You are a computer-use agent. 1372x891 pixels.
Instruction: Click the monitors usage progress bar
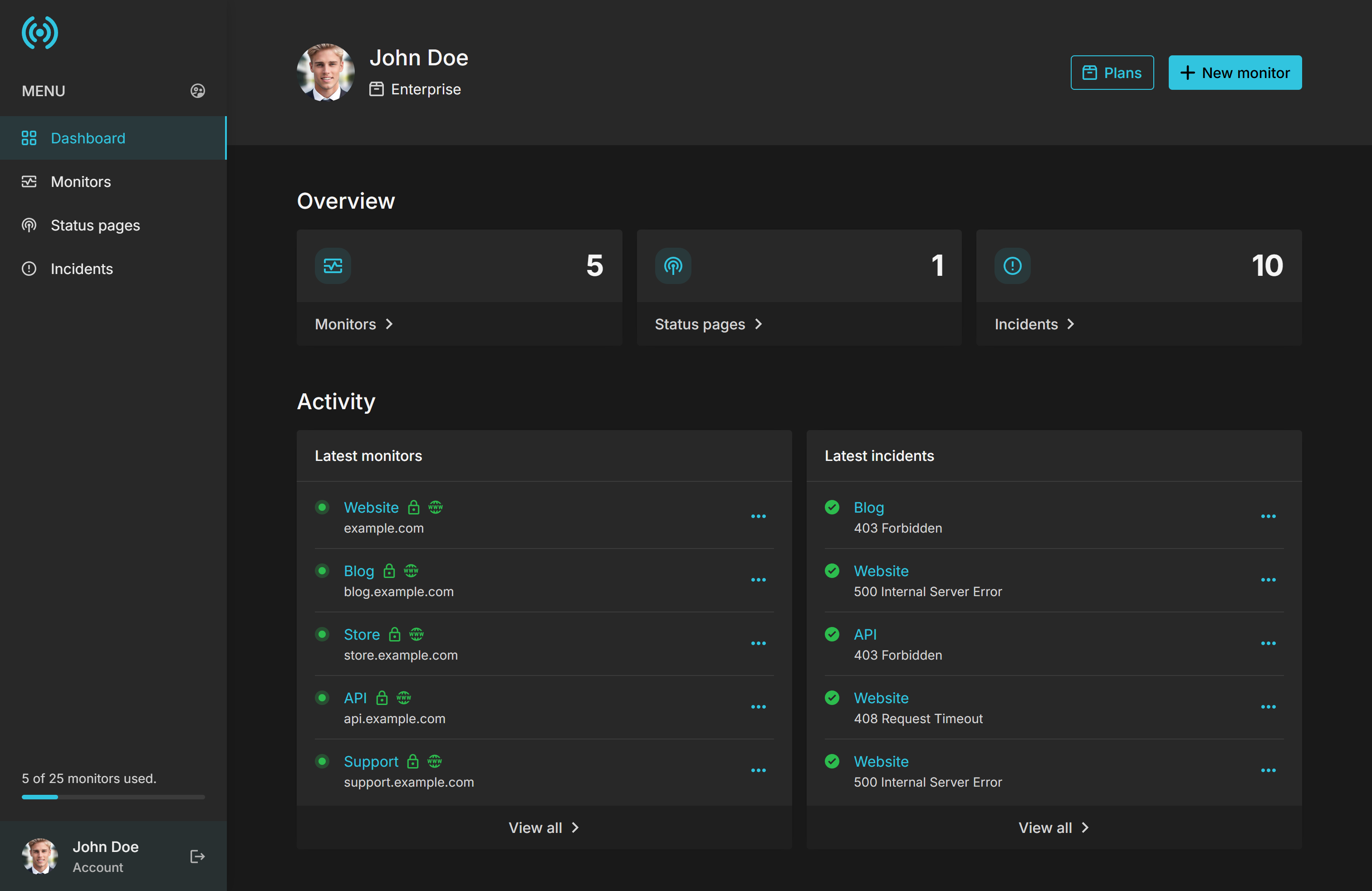point(113,797)
